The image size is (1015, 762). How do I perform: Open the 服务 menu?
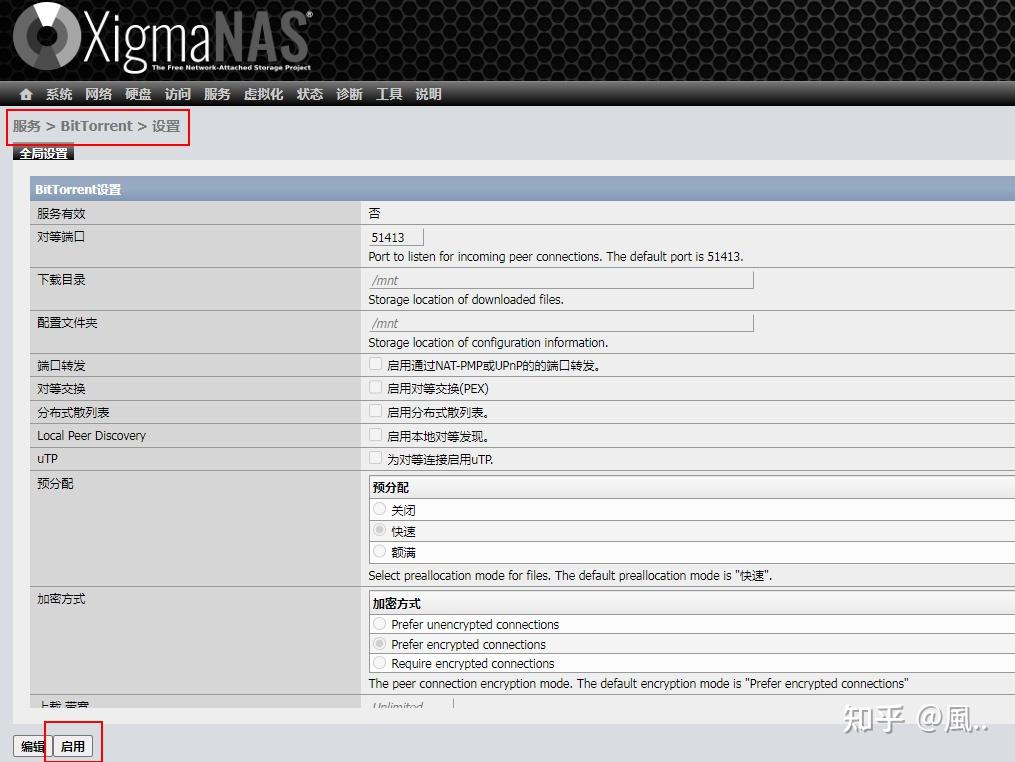point(214,94)
